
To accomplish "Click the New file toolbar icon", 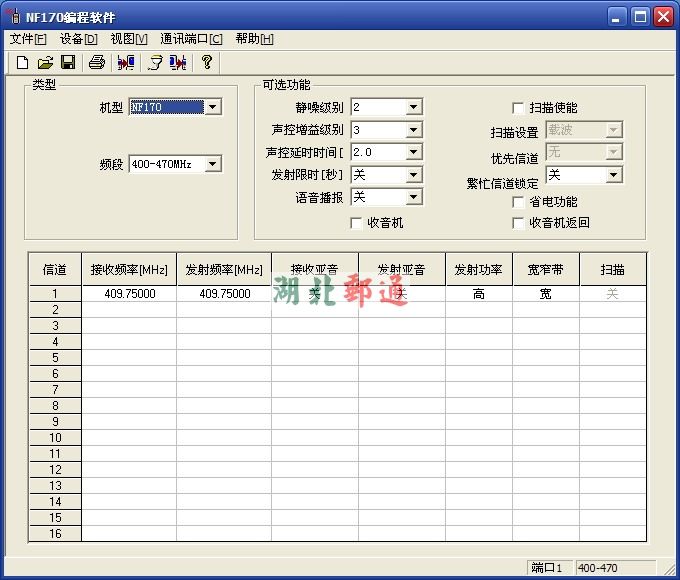I will point(22,62).
